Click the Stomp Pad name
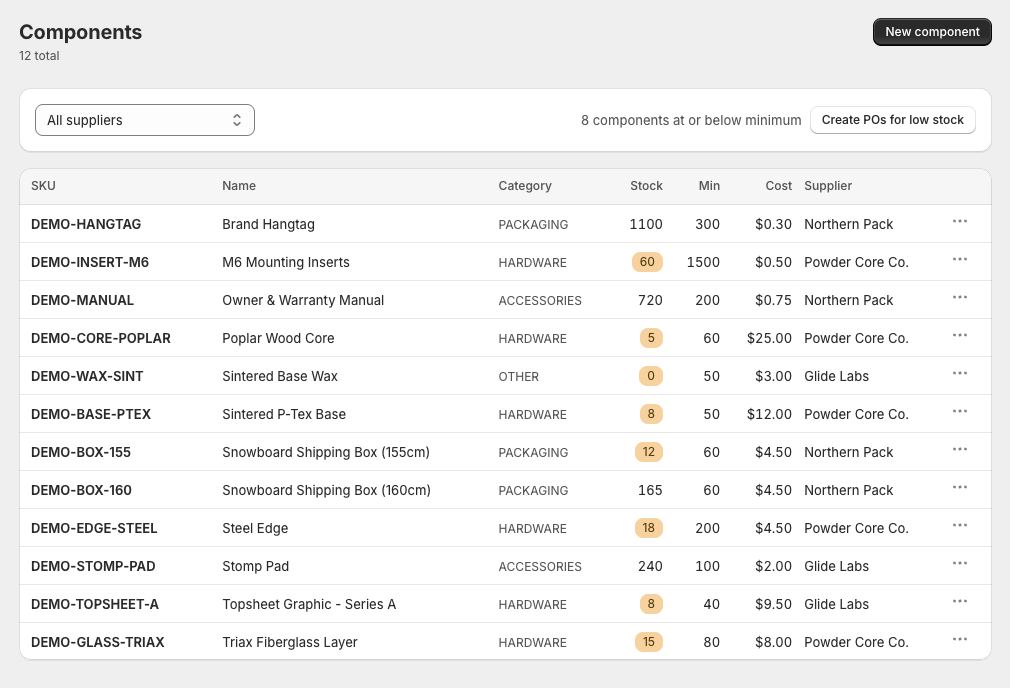The image size is (1010, 688). [256, 566]
